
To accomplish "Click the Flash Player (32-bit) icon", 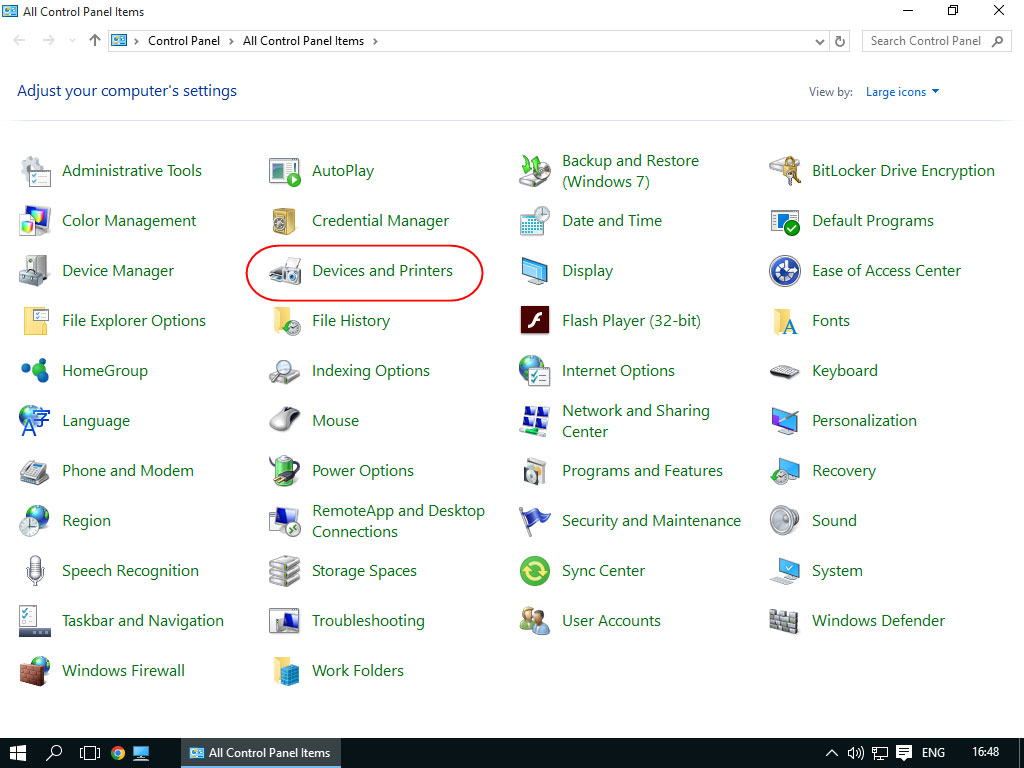I will pos(535,321).
